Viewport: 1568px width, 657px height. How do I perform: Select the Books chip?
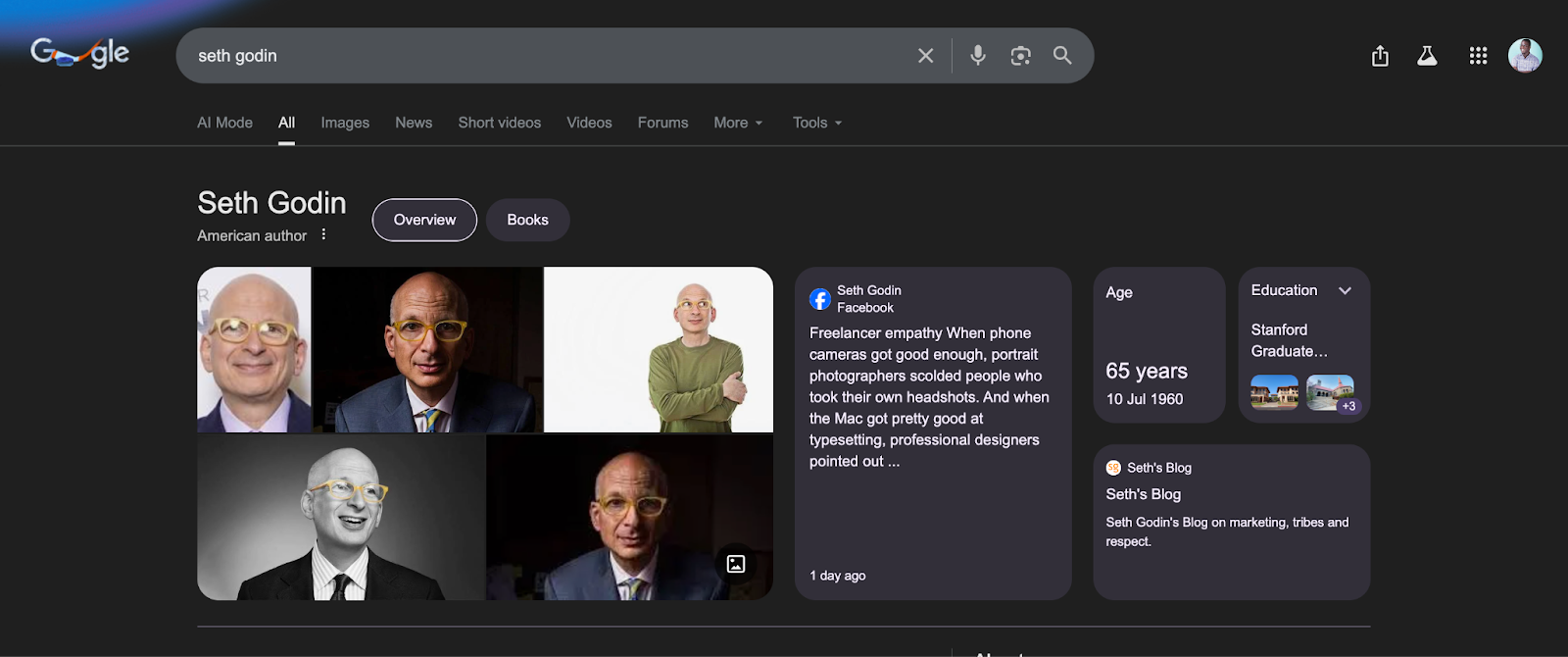pyautogui.click(x=527, y=220)
